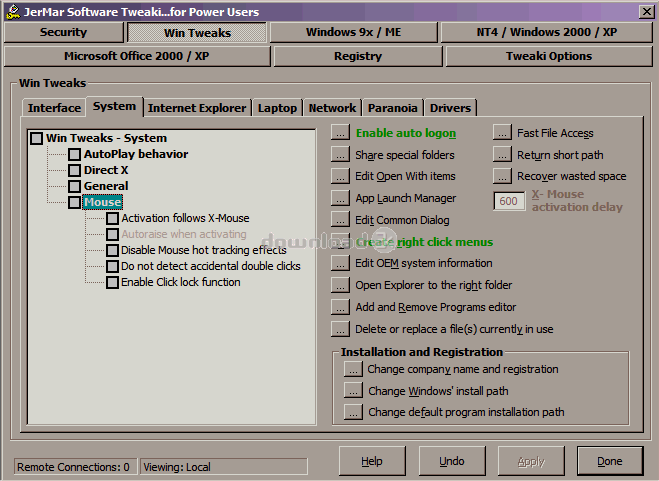The image size is (659, 481).
Task: Open the Windows 9x / ME tab
Action: (353, 32)
